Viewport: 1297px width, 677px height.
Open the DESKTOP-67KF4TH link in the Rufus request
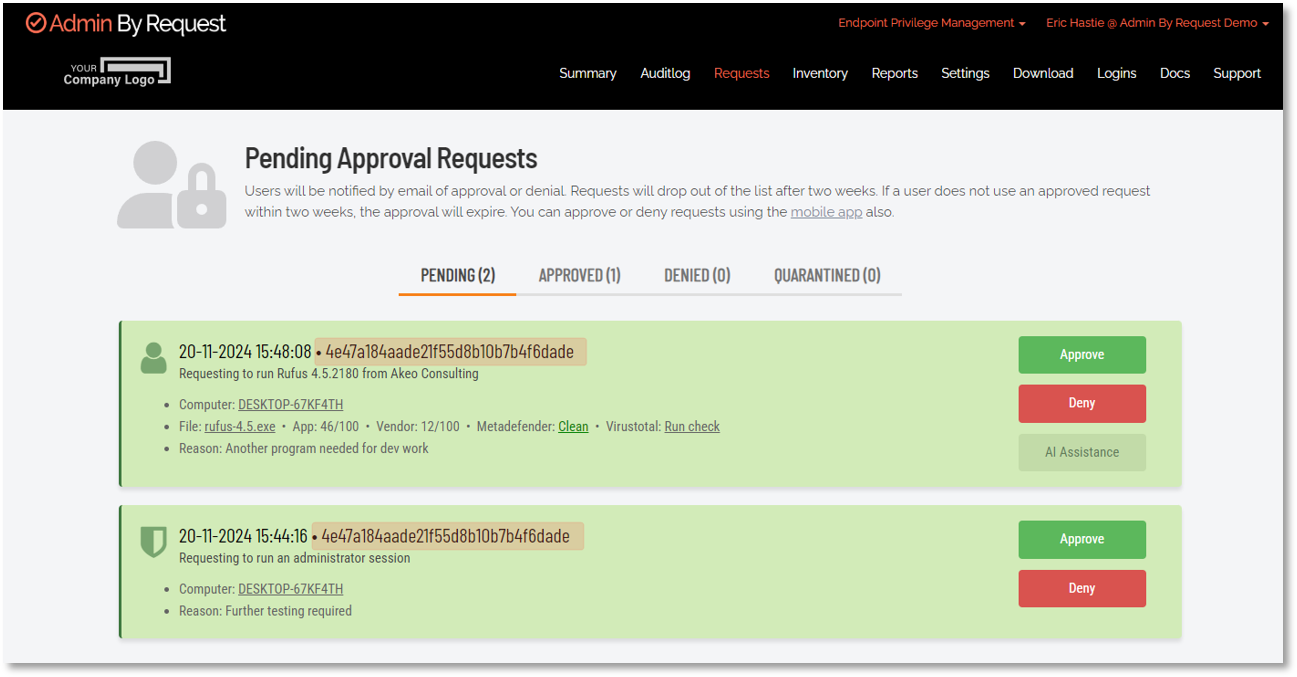pyautogui.click(x=290, y=405)
